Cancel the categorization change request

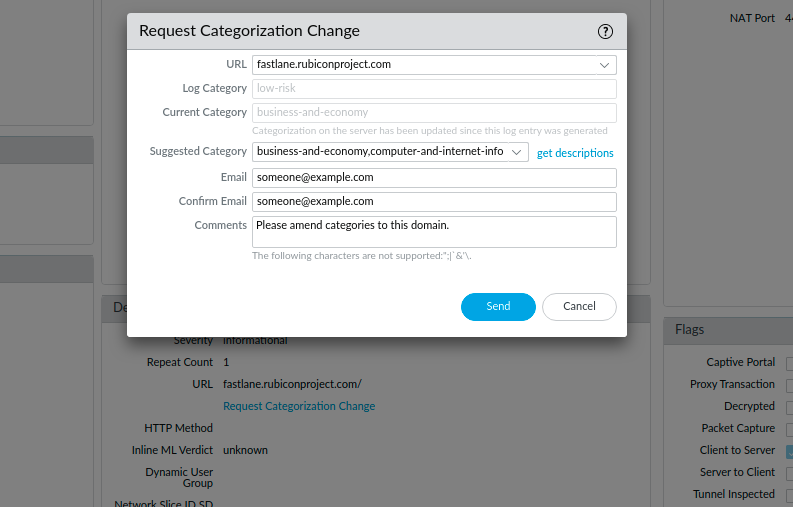click(579, 307)
